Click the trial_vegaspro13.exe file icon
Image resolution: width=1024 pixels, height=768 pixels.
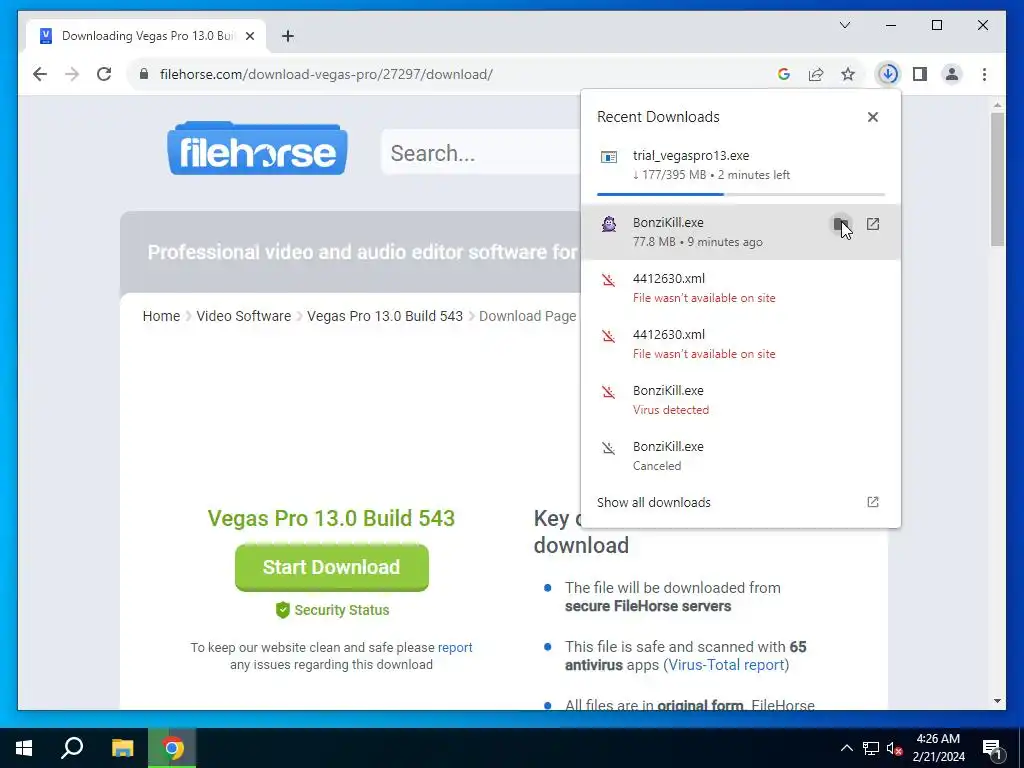(x=609, y=157)
